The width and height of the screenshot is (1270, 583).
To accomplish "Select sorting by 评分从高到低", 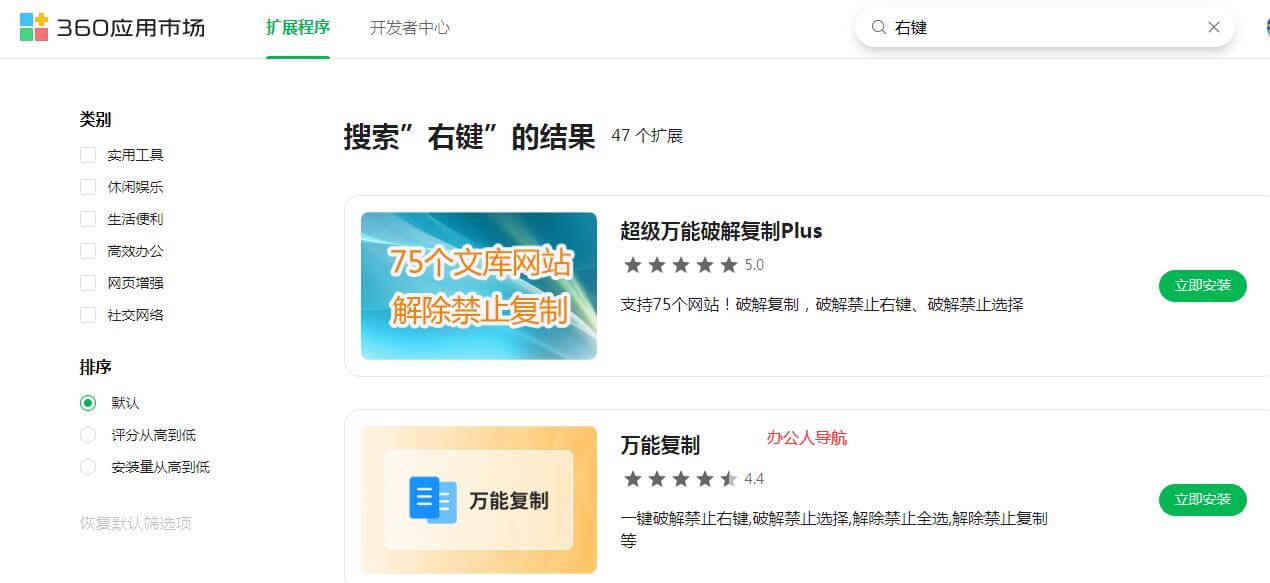I will point(88,434).
